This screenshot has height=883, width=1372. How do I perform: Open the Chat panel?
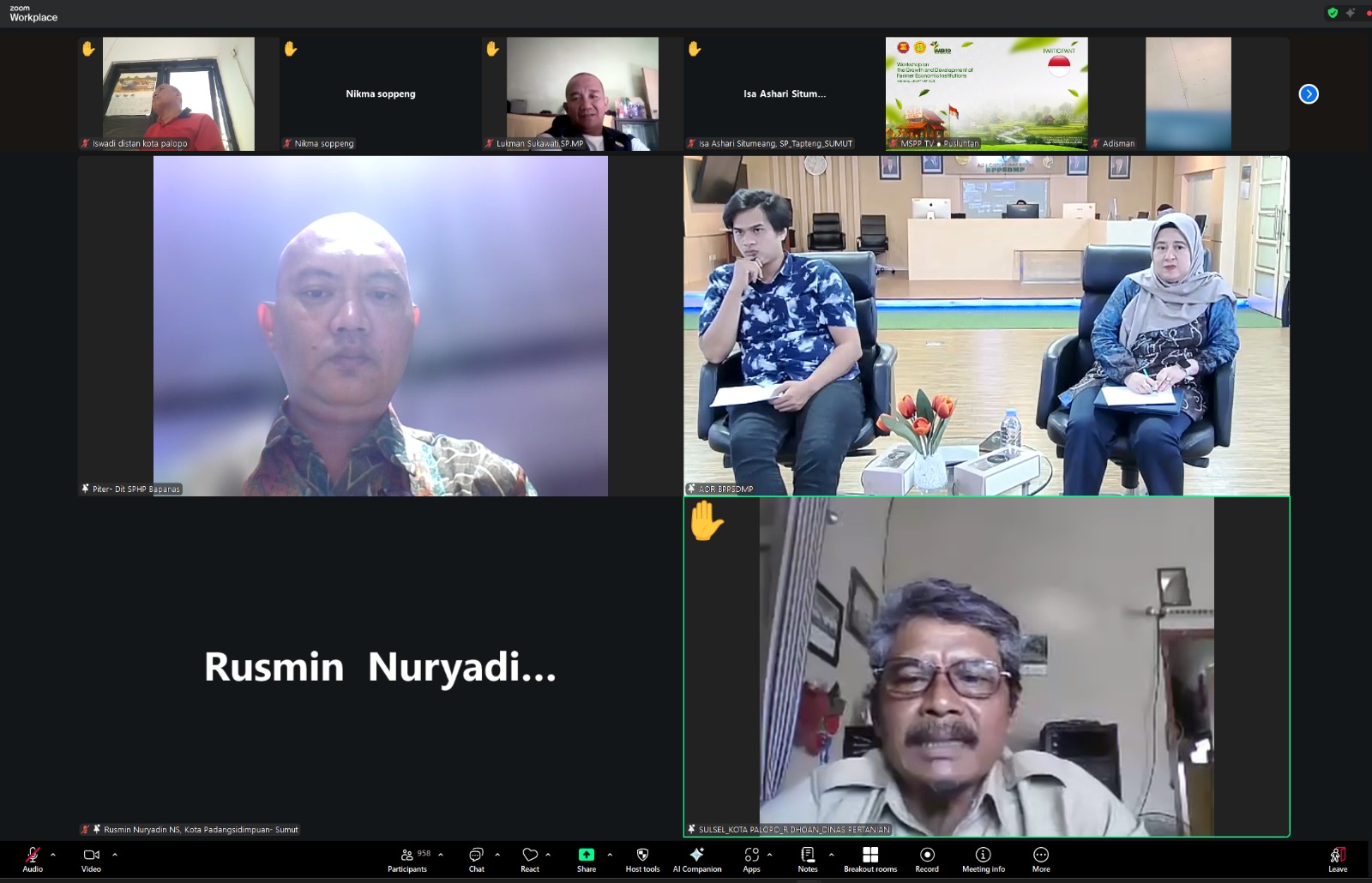tap(476, 859)
